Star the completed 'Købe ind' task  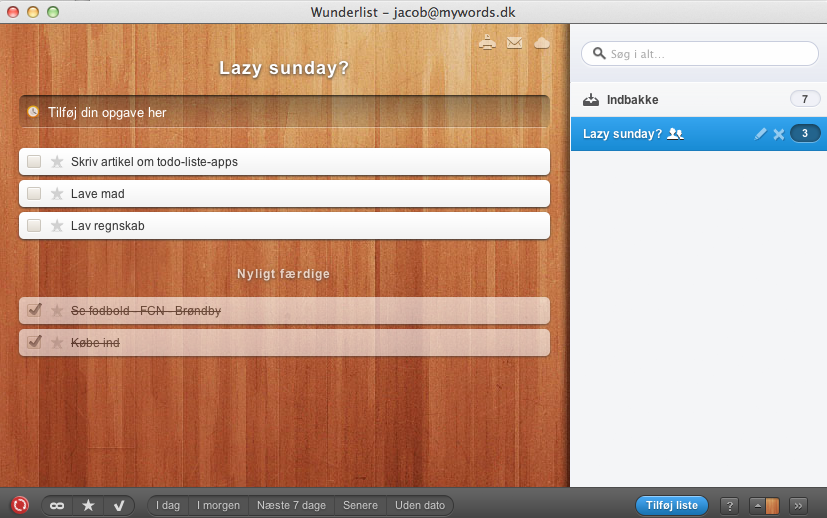click(57, 343)
